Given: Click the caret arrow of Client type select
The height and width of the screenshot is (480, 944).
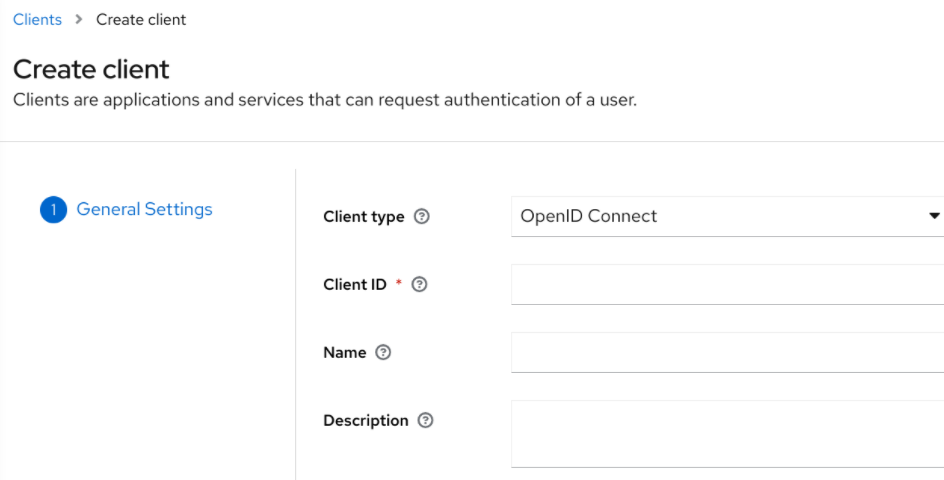Looking at the screenshot, I should 934,216.
